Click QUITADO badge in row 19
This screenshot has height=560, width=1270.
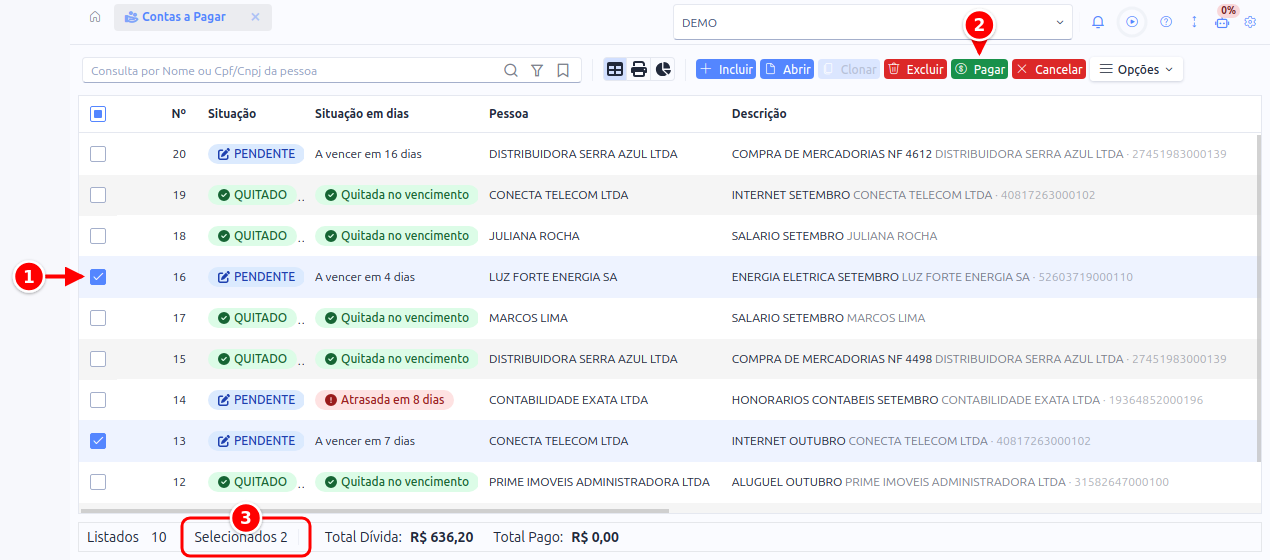(x=252, y=195)
